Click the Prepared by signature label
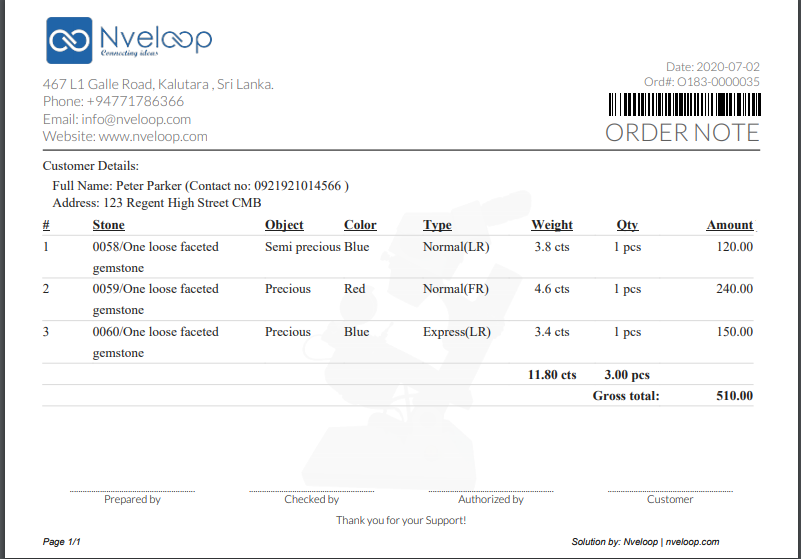 [x=132, y=499]
